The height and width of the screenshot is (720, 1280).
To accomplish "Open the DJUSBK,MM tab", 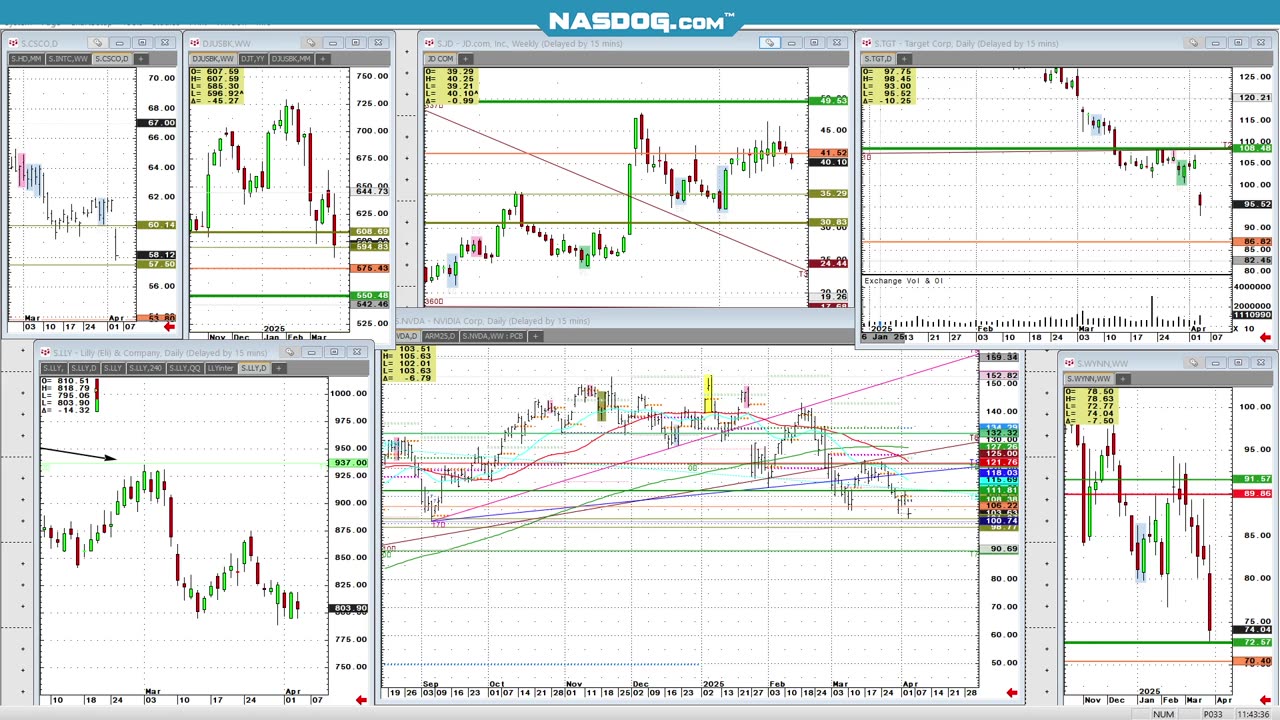I will [291, 59].
